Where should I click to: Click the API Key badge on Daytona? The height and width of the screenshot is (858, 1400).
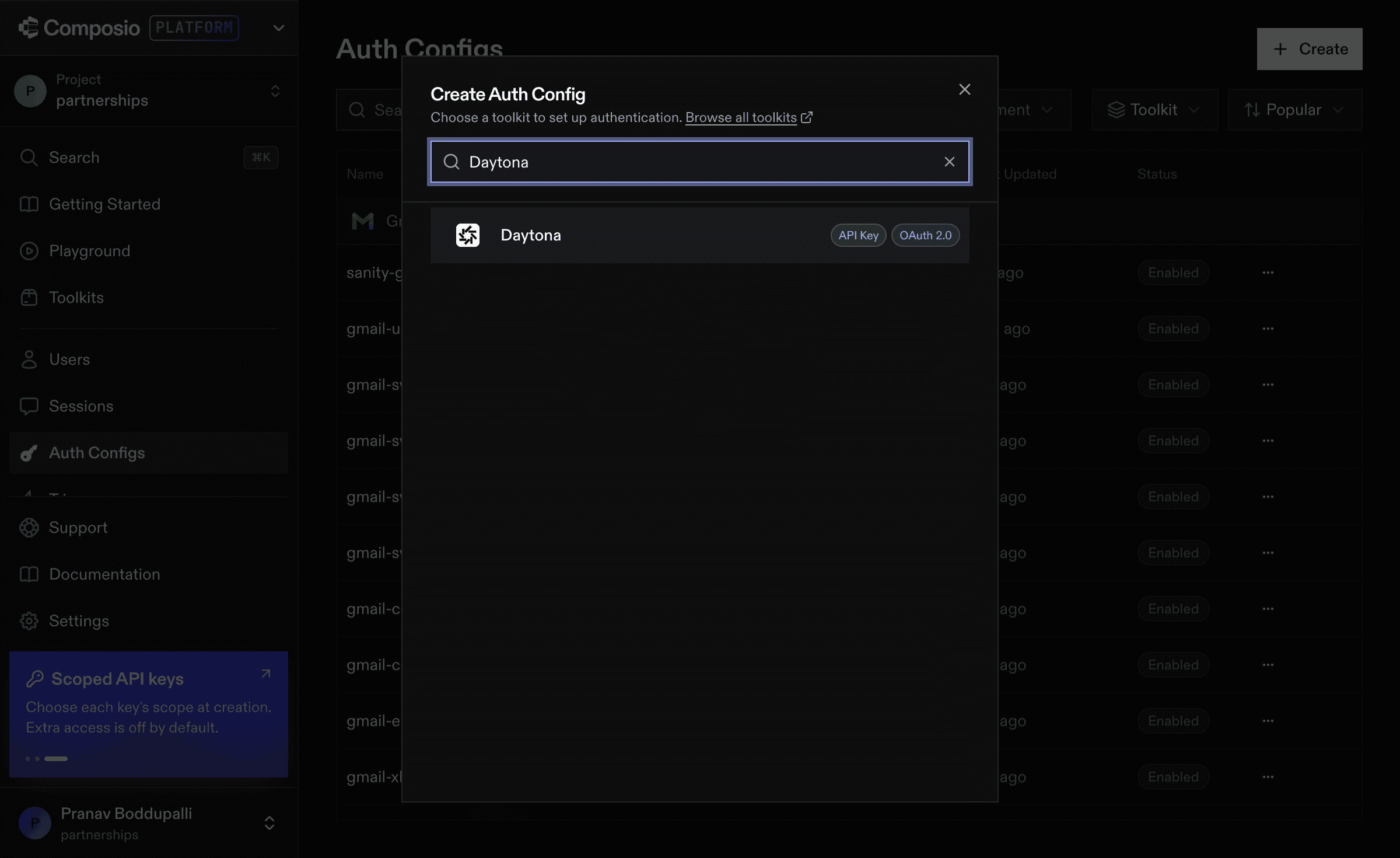[x=858, y=235]
